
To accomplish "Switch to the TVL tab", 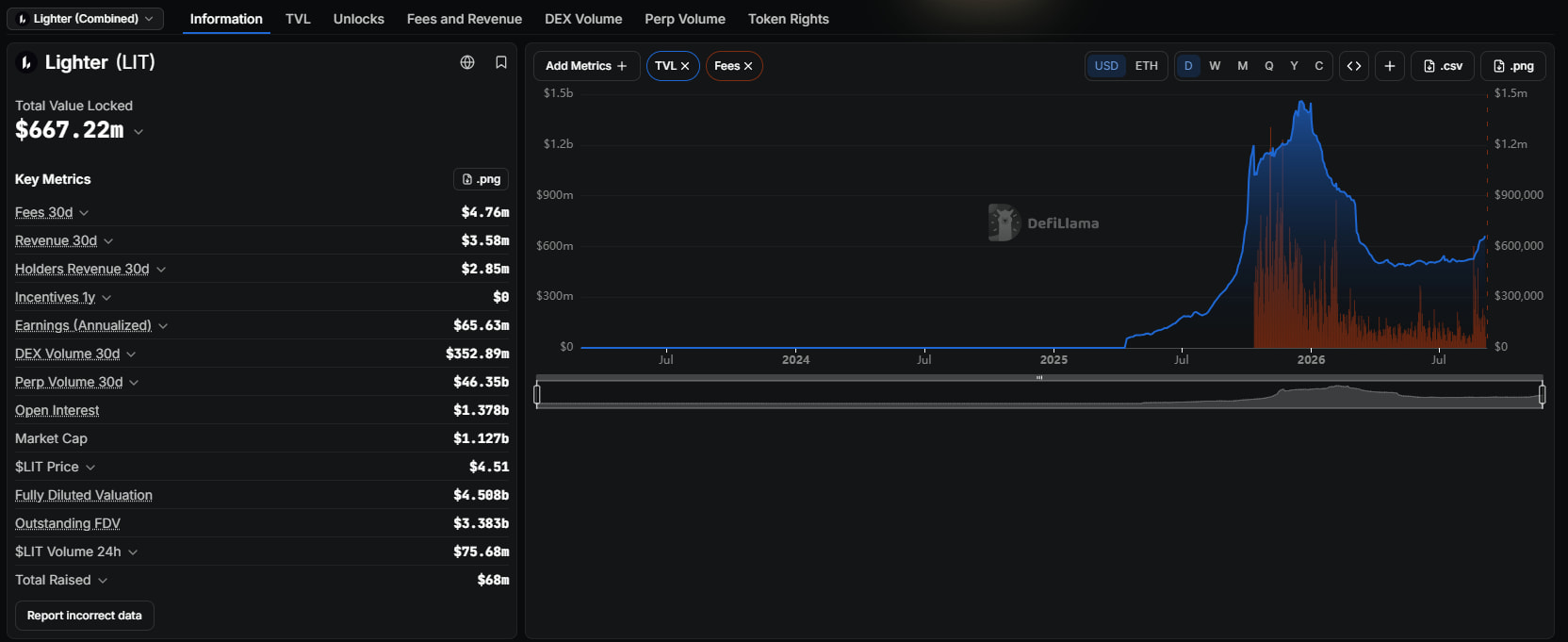I will 298,19.
